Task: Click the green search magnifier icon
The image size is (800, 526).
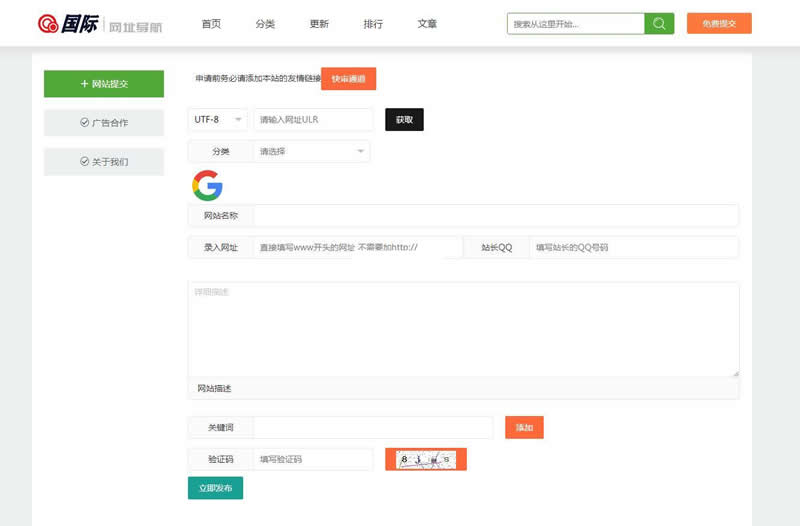Action: tap(659, 23)
